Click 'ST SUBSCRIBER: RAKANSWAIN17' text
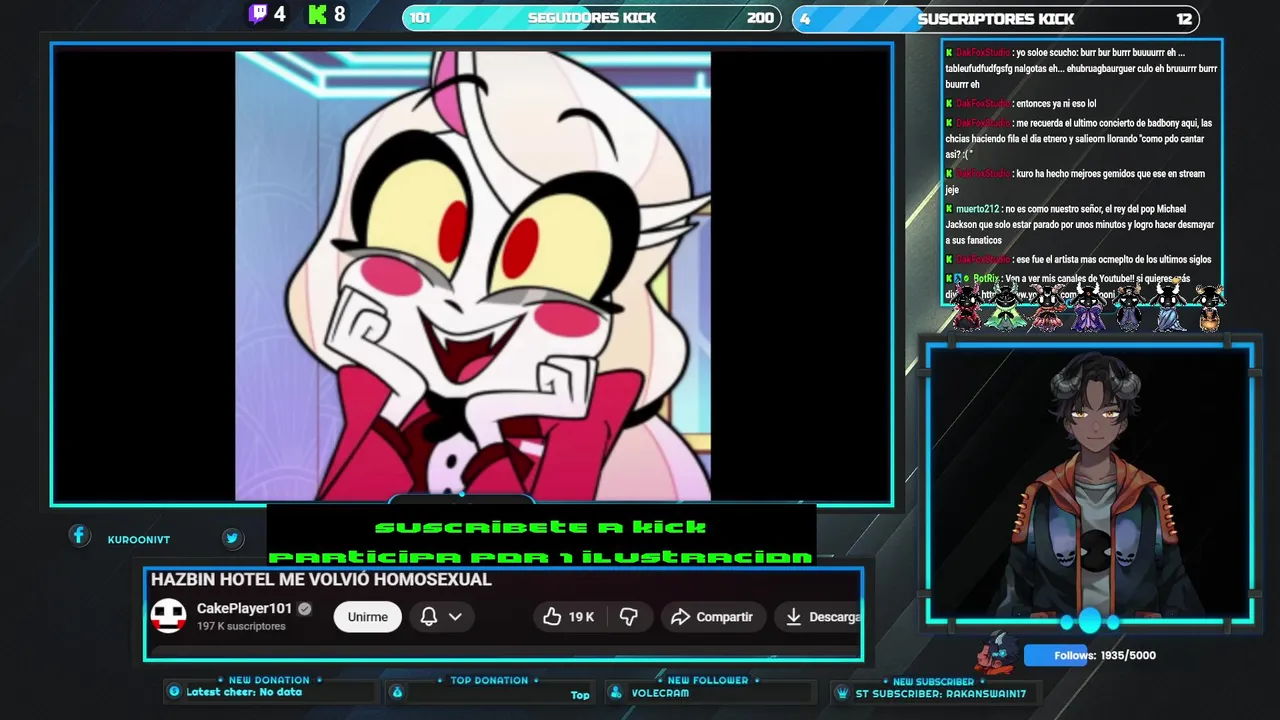 [941, 693]
